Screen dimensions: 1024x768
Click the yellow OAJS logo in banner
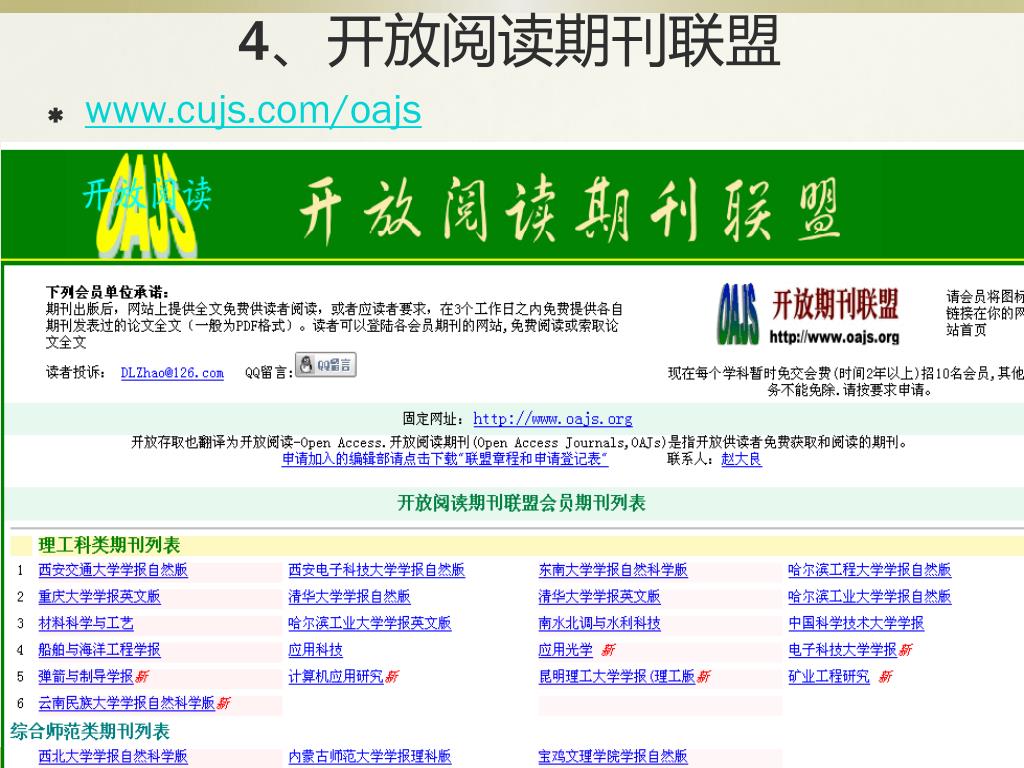pos(146,206)
